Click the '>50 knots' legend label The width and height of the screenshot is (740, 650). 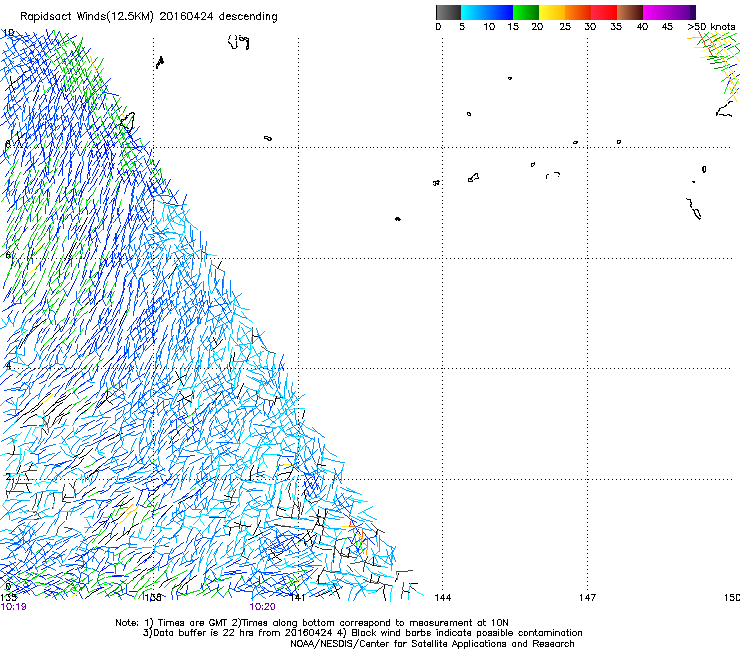pos(711,27)
